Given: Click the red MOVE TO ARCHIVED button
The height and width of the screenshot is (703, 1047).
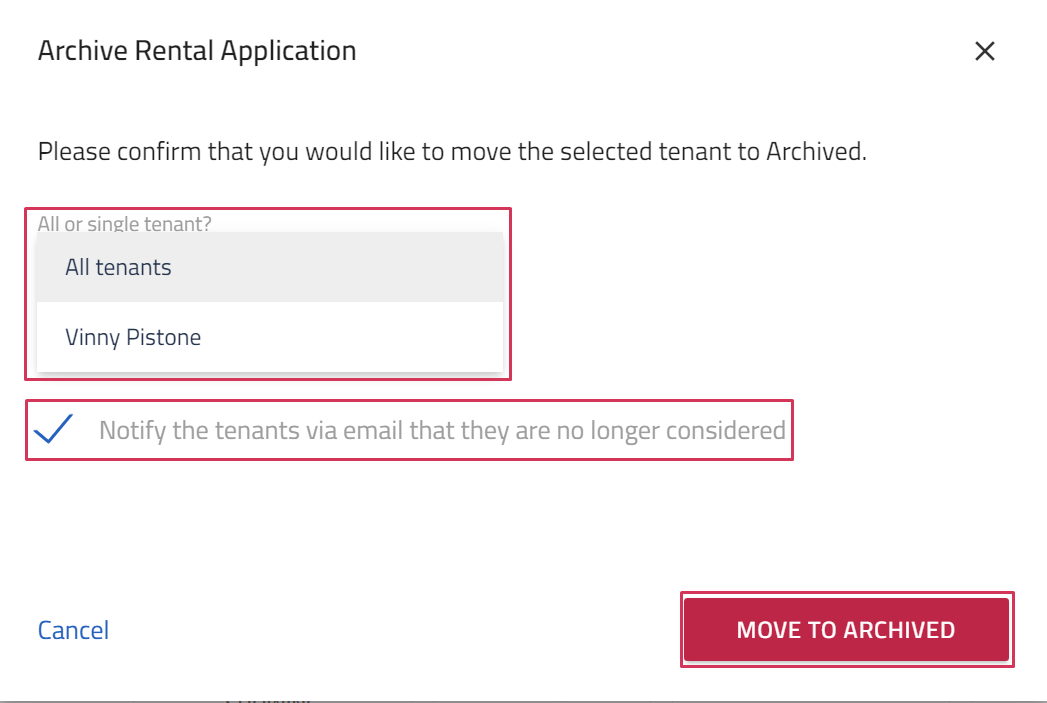Looking at the screenshot, I should pos(846,630).
